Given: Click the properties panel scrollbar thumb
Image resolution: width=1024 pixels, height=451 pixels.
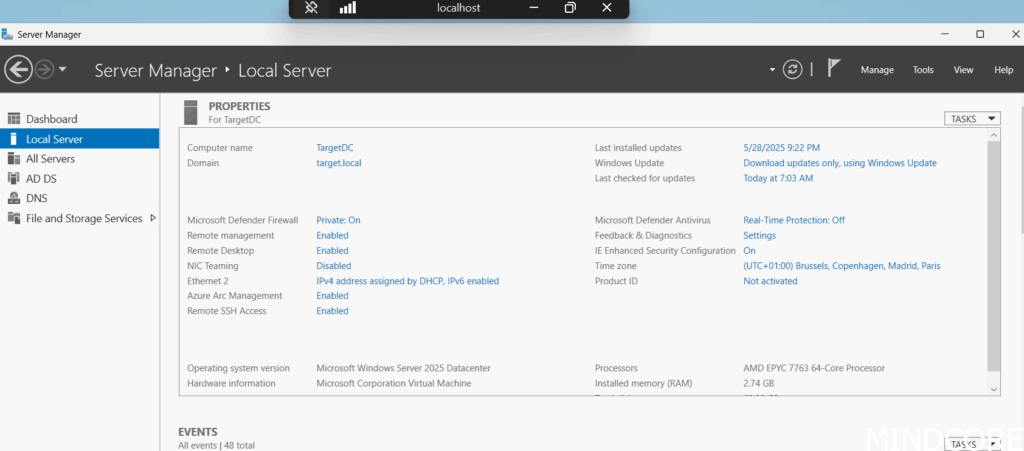Looking at the screenshot, I should [x=993, y=255].
